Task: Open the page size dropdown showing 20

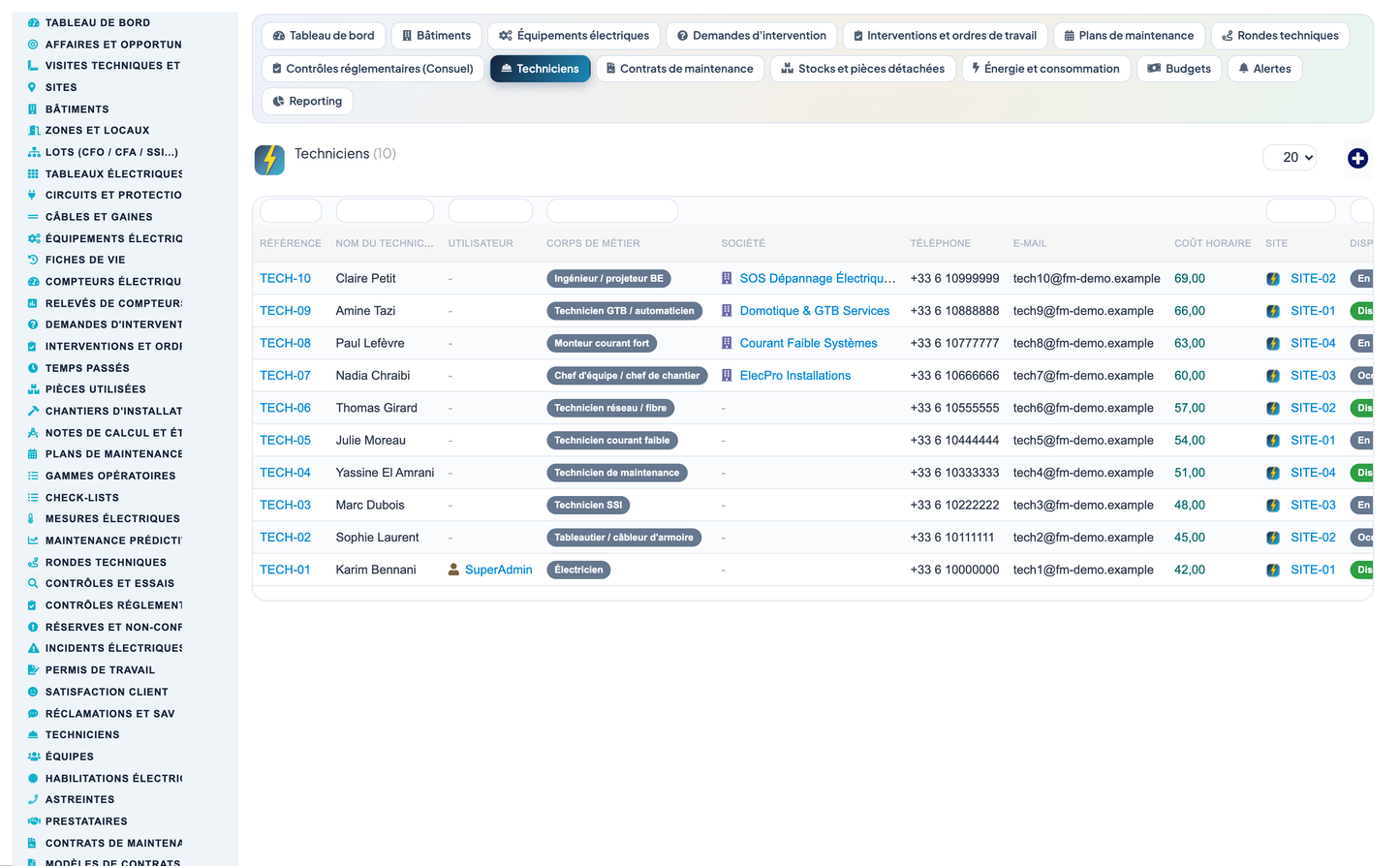Action: pyautogui.click(x=1290, y=157)
